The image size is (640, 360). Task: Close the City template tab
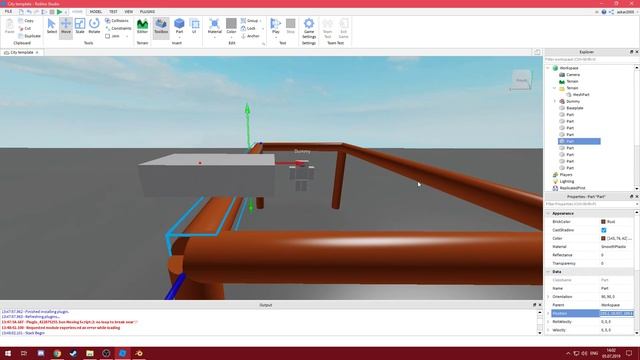tap(37, 53)
